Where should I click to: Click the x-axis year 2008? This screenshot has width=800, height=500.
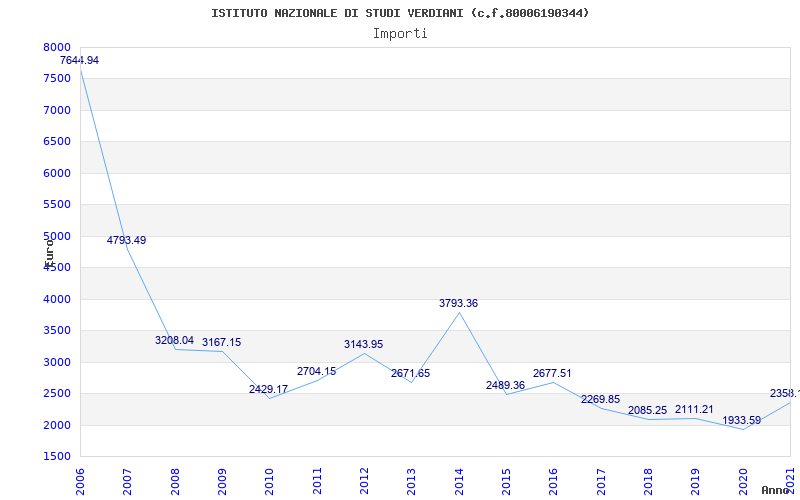point(175,482)
